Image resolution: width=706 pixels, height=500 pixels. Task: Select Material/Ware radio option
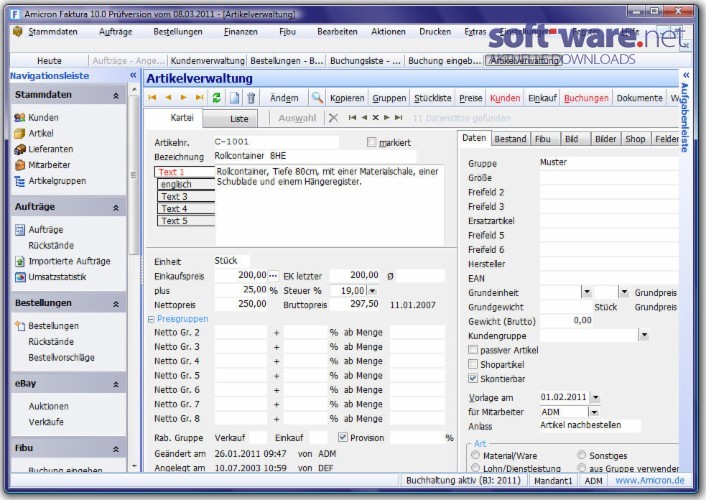point(475,455)
